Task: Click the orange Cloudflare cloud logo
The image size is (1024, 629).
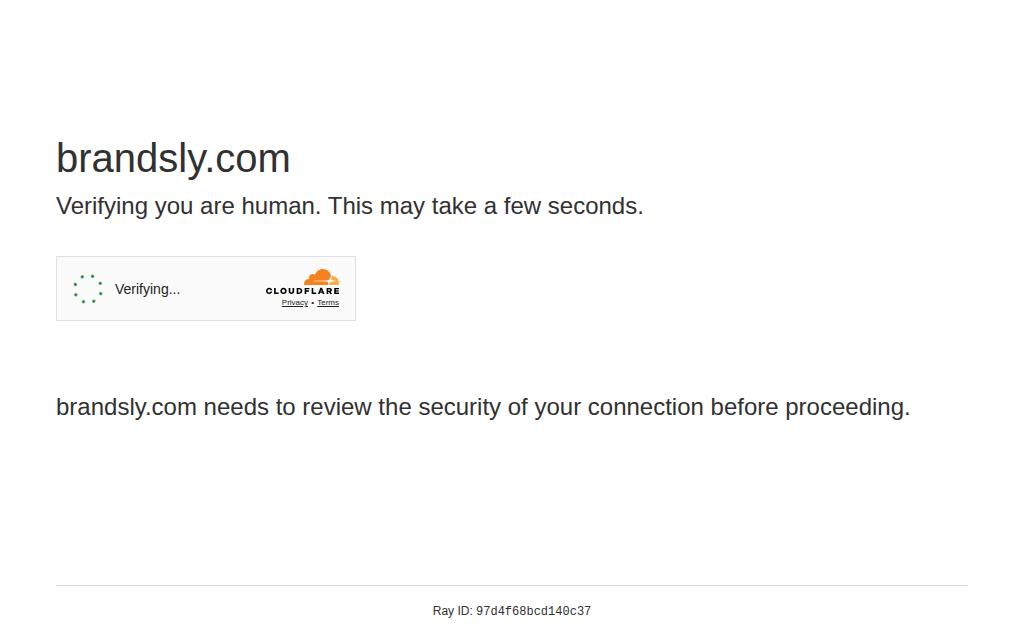Action: [x=321, y=277]
